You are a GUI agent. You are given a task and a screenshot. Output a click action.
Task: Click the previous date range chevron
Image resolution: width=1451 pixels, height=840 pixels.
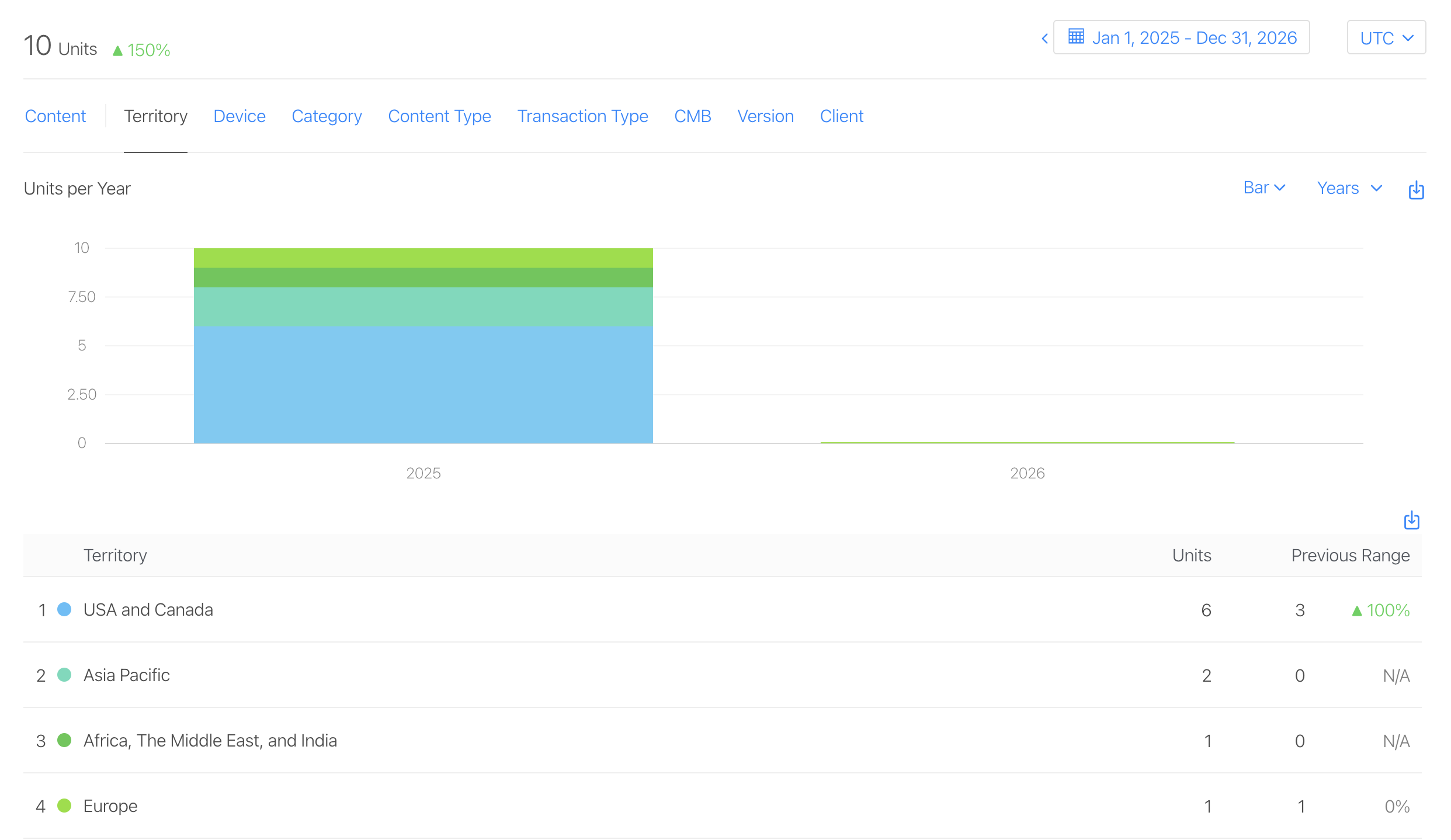1045,37
